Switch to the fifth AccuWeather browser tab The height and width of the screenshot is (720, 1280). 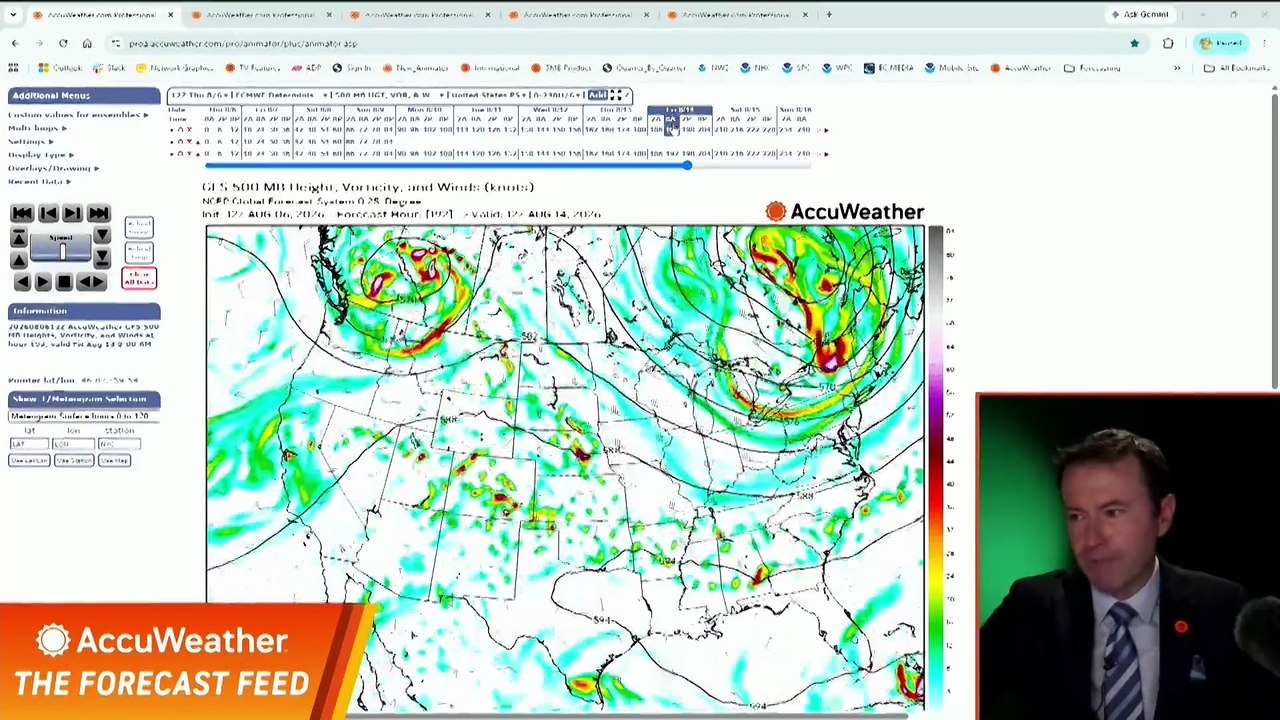coord(735,15)
